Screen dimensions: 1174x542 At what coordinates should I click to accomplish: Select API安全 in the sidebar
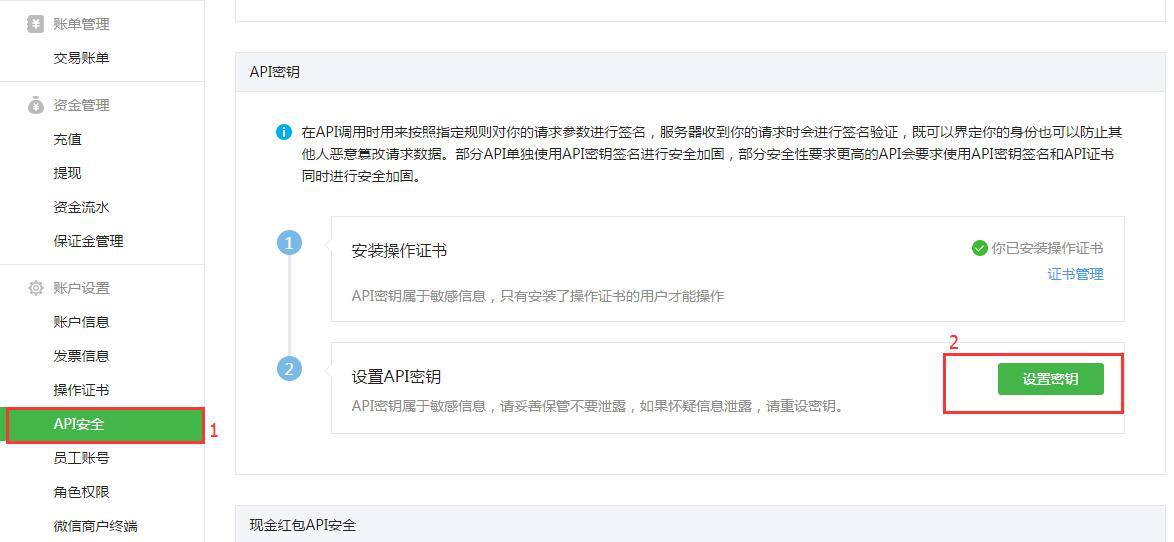click(x=105, y=424)
